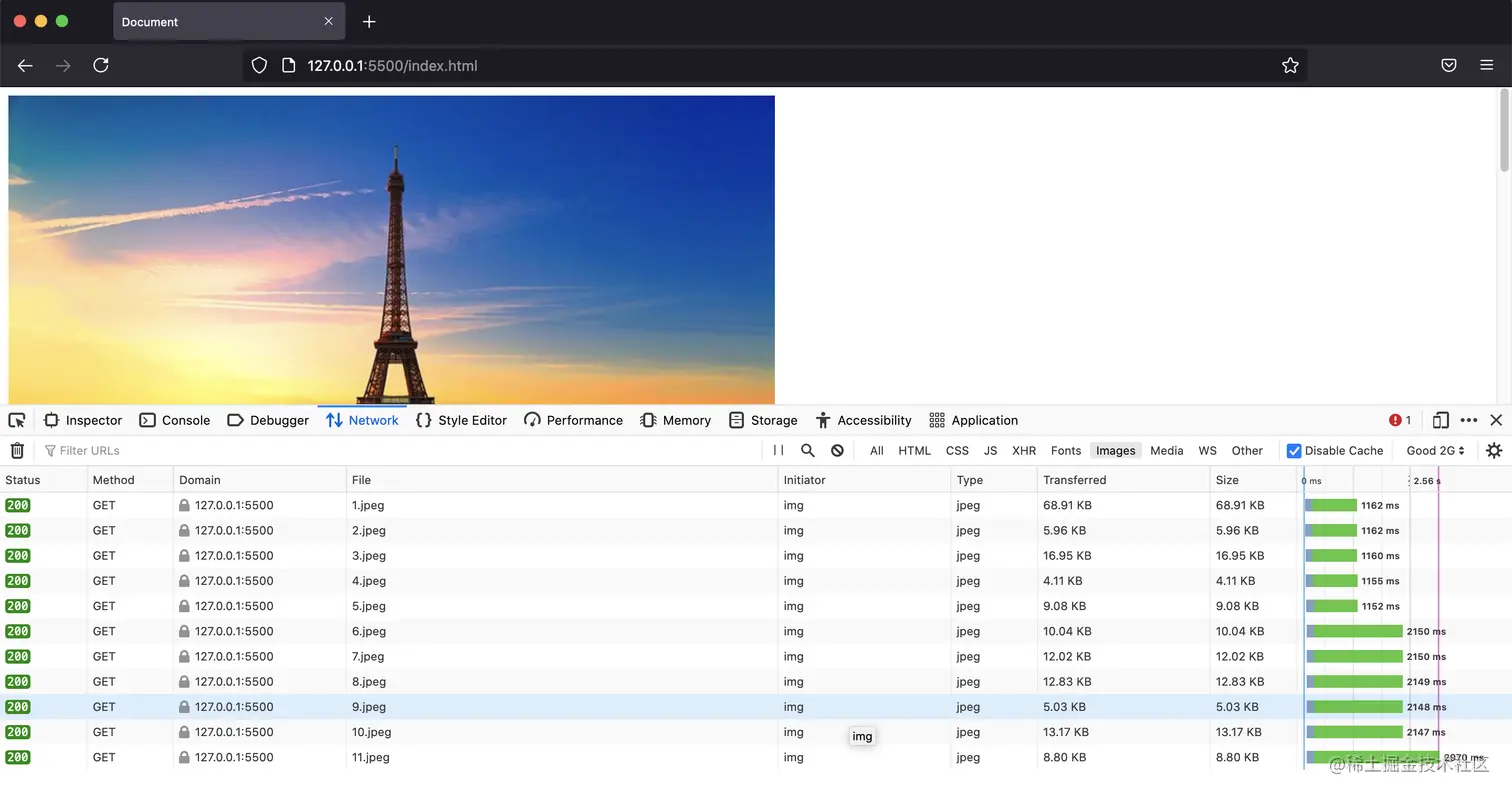Switch to the Console tab

coord(175,420)
